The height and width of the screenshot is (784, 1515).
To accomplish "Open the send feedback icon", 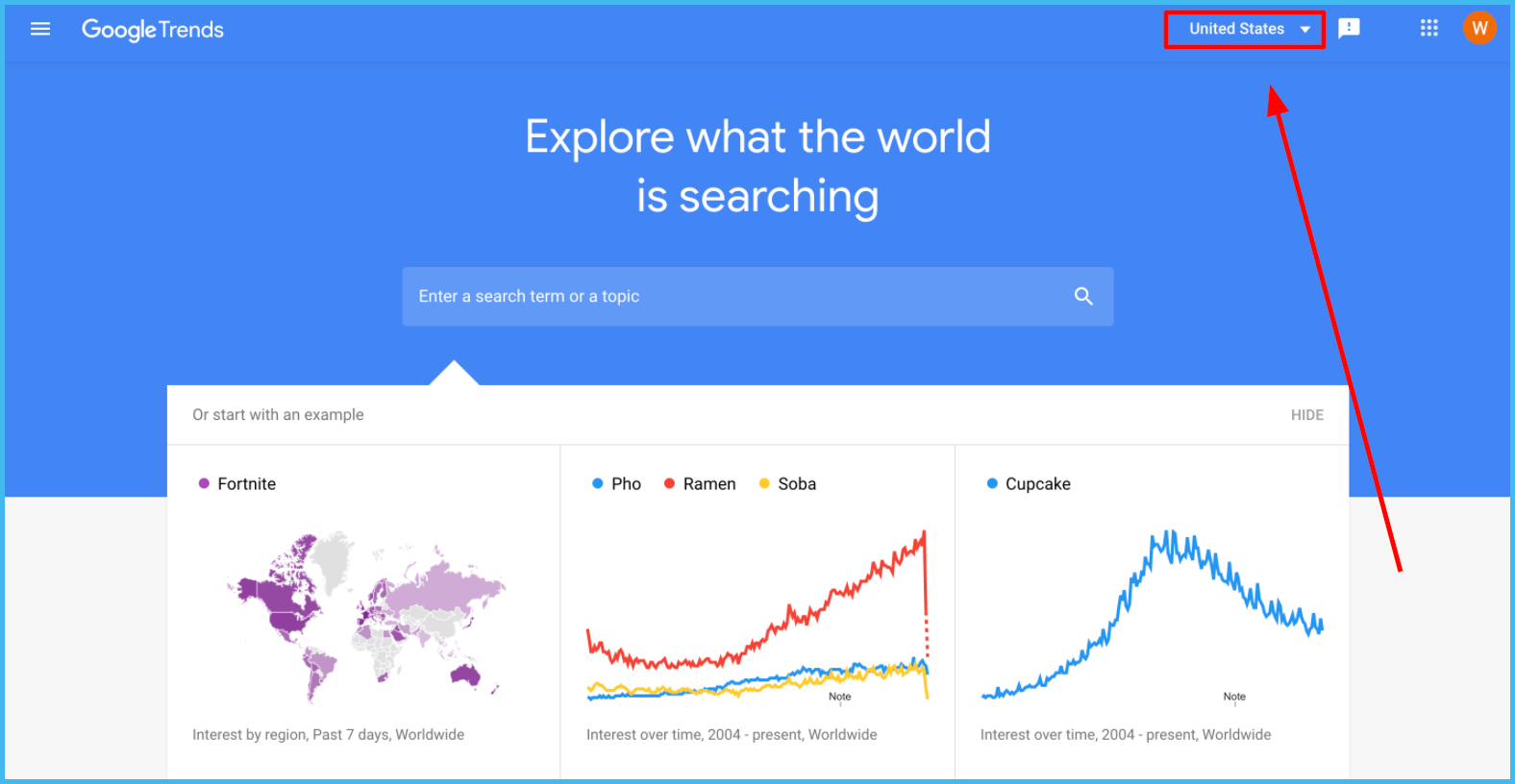I will [x=1349, y=29].
